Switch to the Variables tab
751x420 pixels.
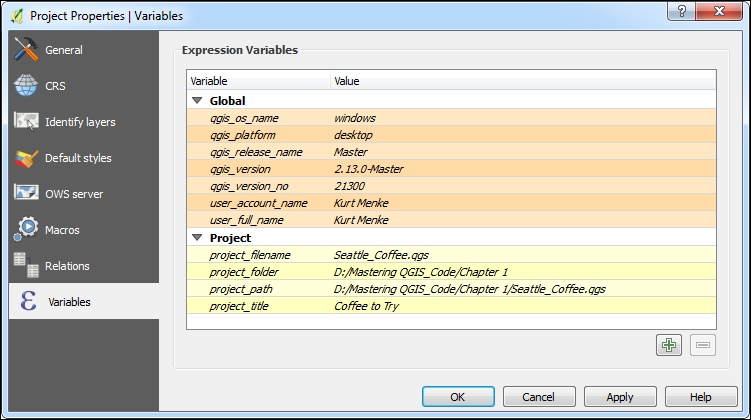[x=68, y=302]
